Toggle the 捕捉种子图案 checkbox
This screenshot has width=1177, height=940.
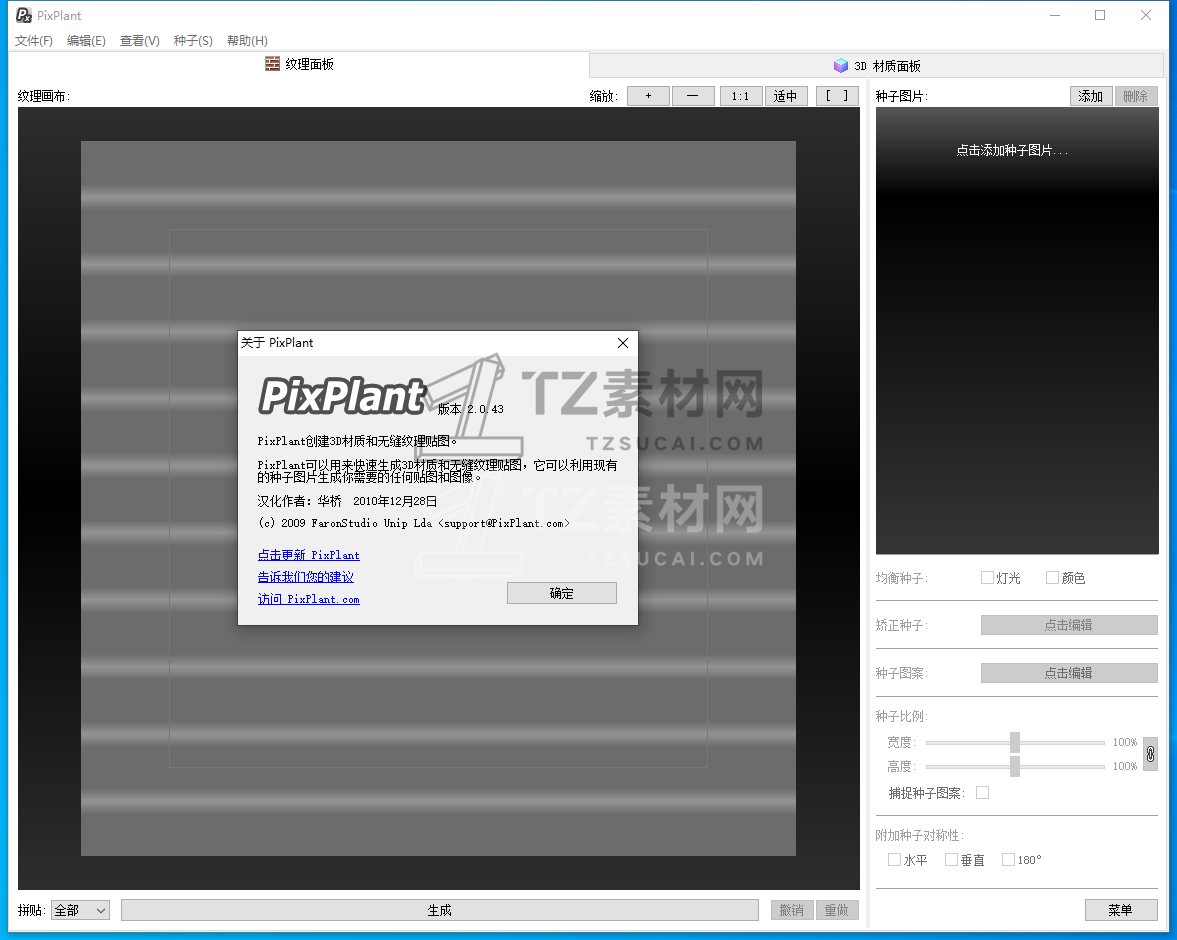[983, 793]
